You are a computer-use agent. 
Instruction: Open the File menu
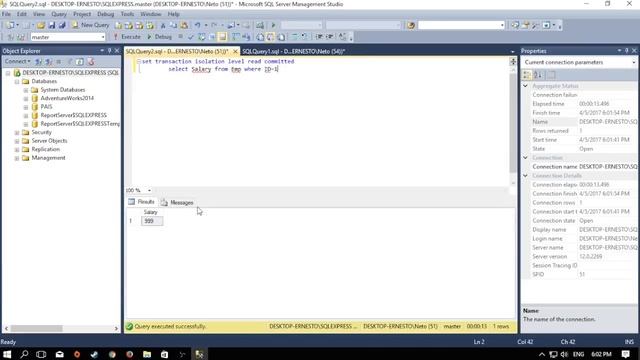tap(6, 14)
